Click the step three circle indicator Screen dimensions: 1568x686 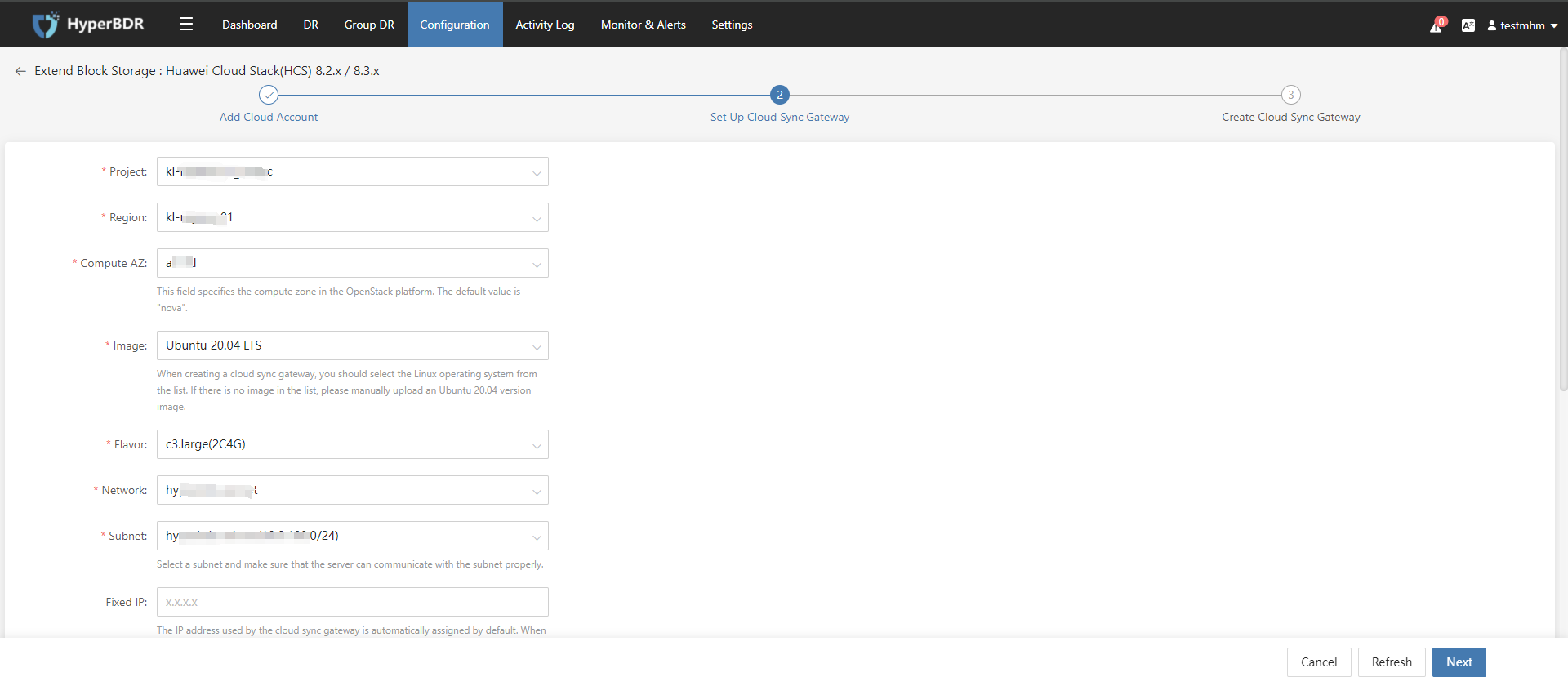tap(1291, 95)
